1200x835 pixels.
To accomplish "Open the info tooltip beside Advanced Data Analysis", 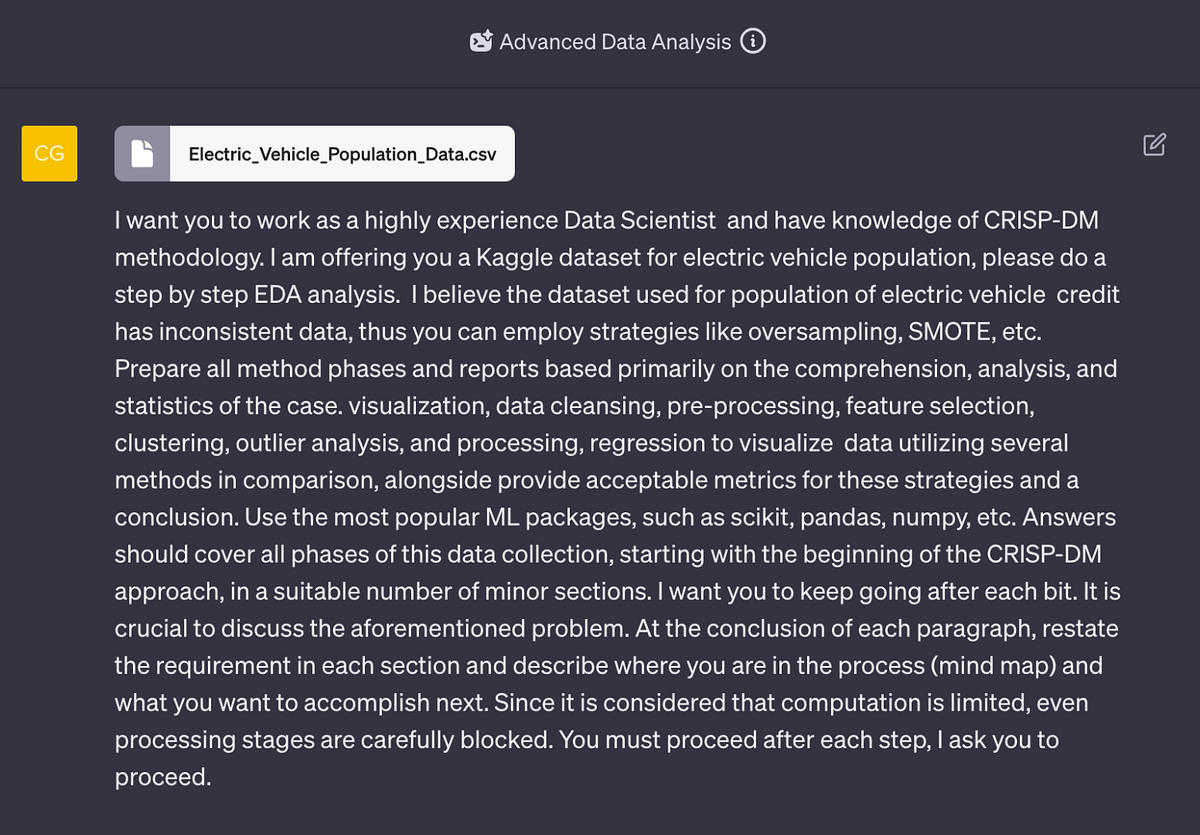I will tap(753, 40).
